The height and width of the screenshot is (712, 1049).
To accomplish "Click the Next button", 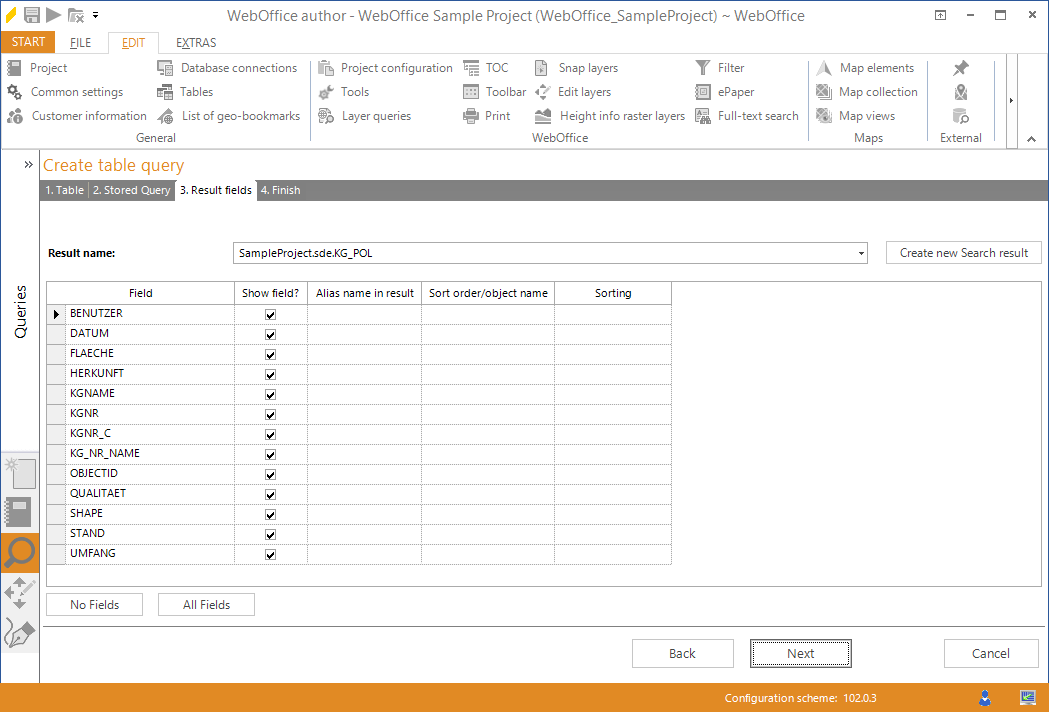I will (x=800, y=653).
